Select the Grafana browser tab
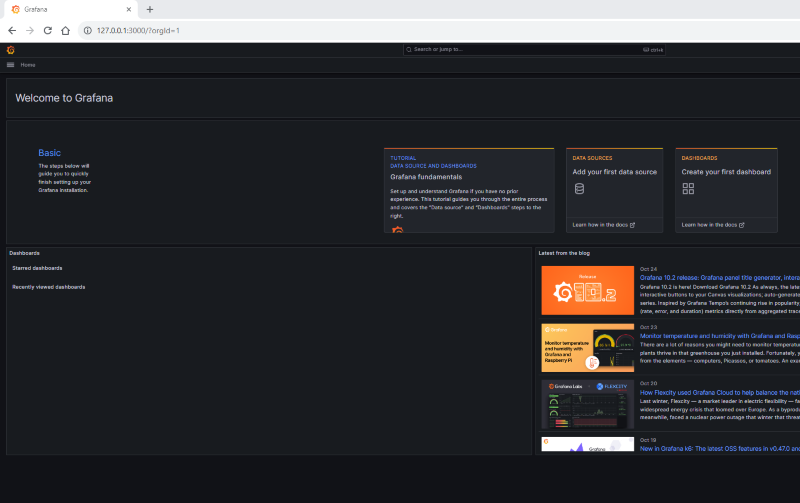800x503 pixels. (69, 9)
